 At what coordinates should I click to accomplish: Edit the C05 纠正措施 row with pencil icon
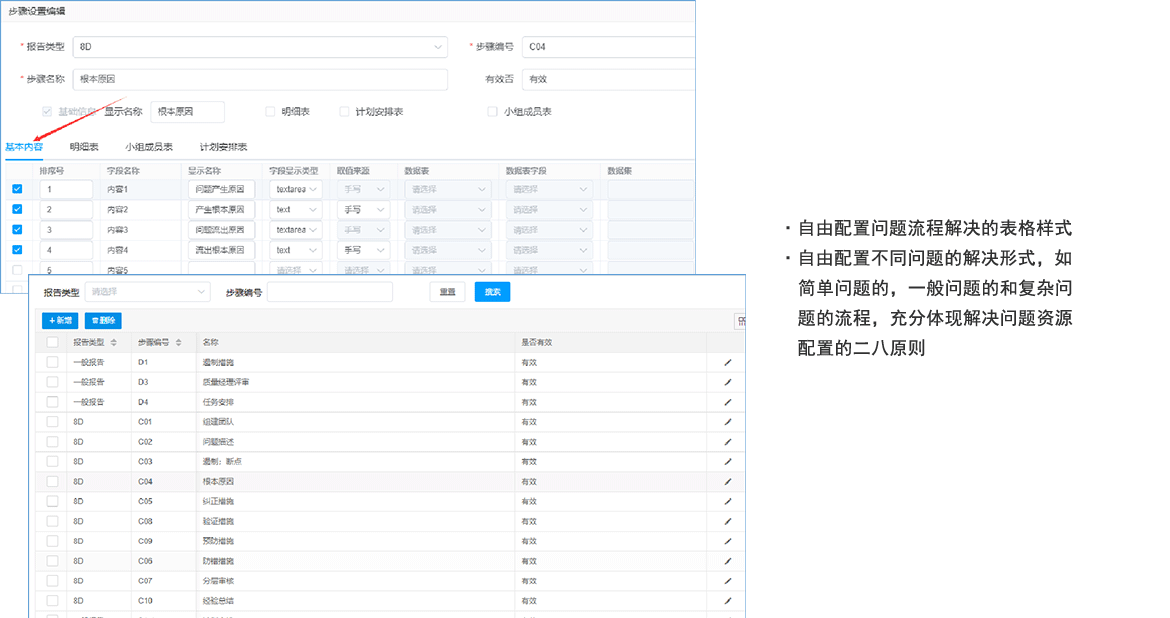[x=728, y=501]
